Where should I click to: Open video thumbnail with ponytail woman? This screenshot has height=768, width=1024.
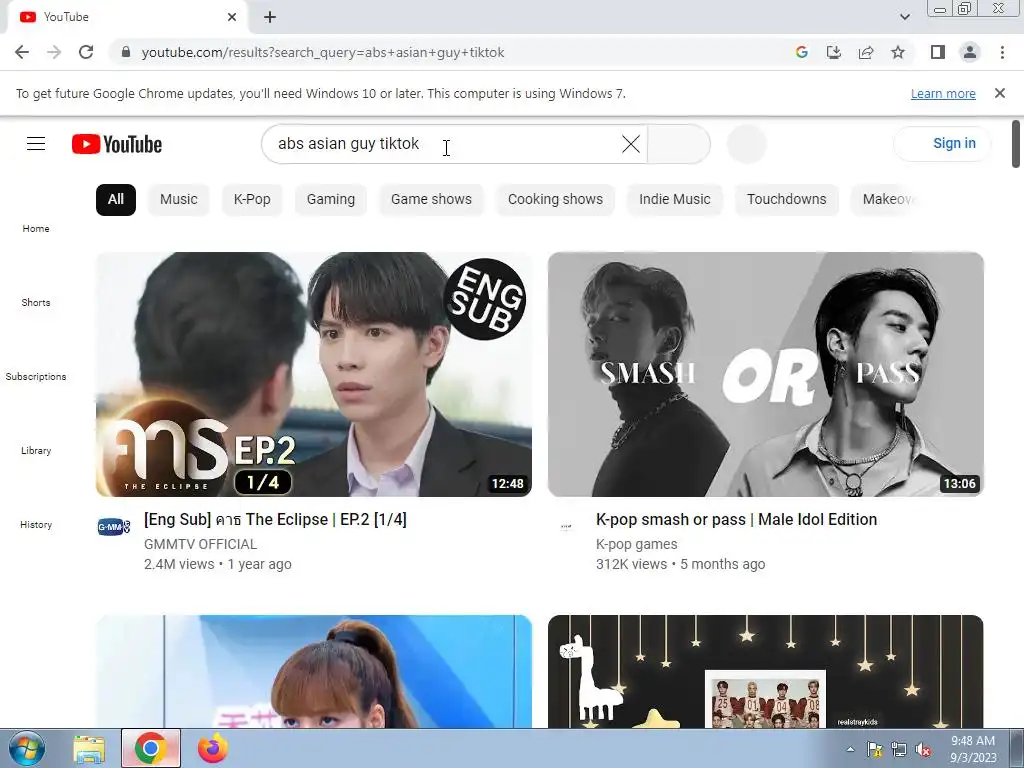click(x=313, y=671)
